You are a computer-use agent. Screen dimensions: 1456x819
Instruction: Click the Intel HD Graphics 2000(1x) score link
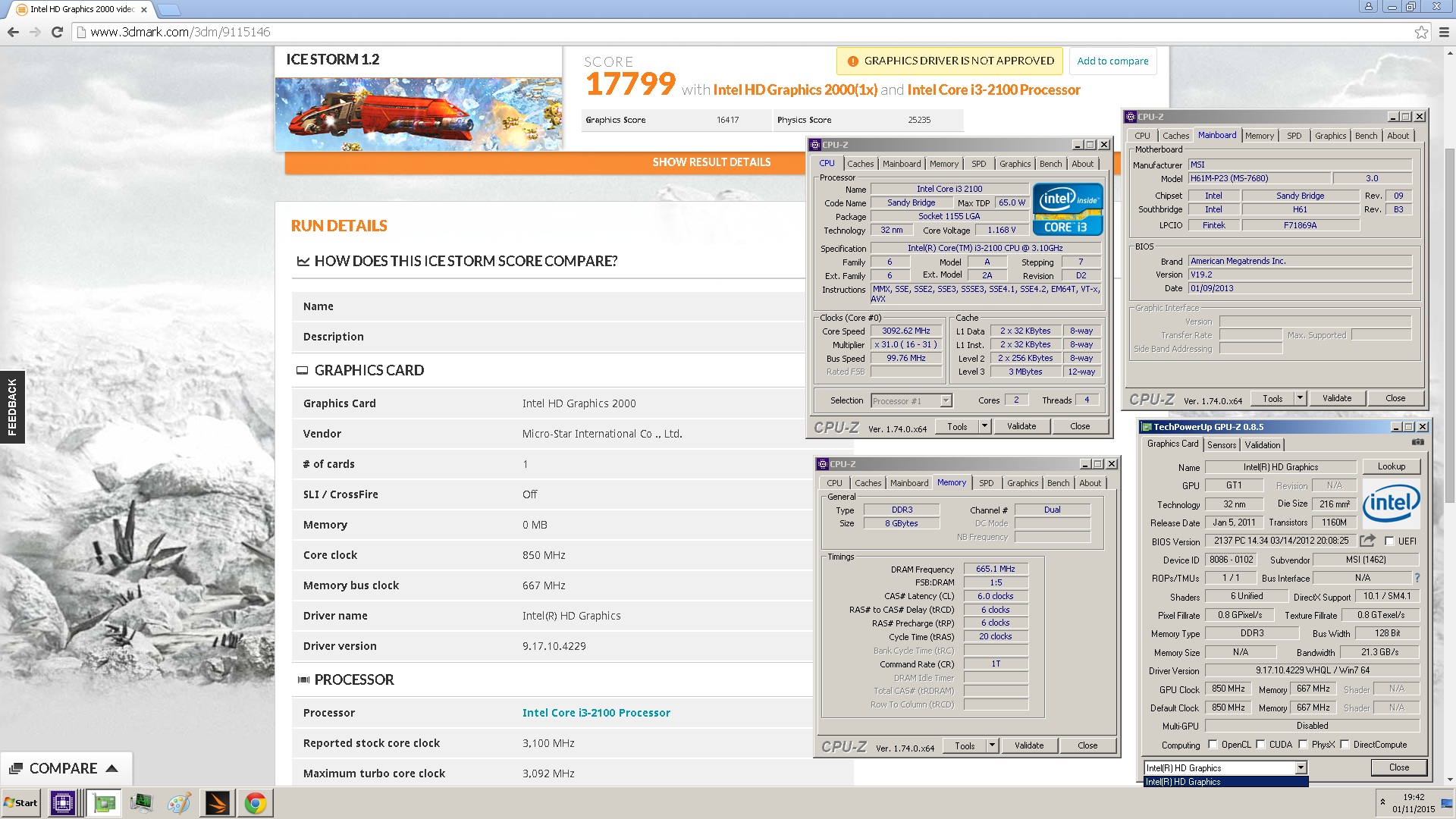[795, 90]
